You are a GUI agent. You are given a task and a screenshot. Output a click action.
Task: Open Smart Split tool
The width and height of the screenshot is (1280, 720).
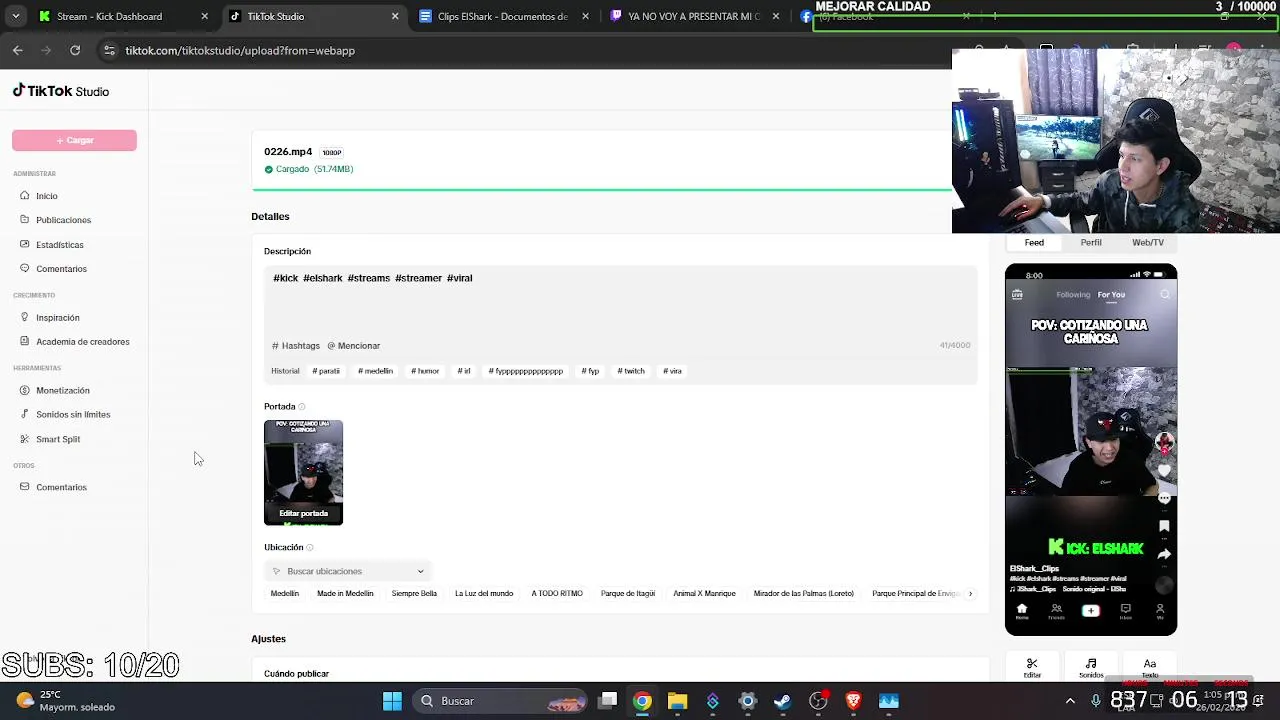tap(57, 440)
